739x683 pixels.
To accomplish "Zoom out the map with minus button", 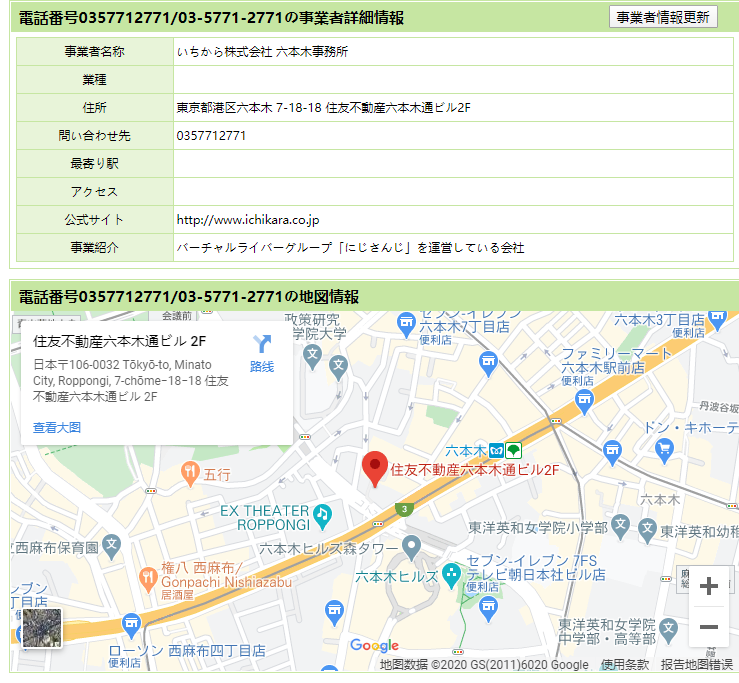I will point(708,626).
